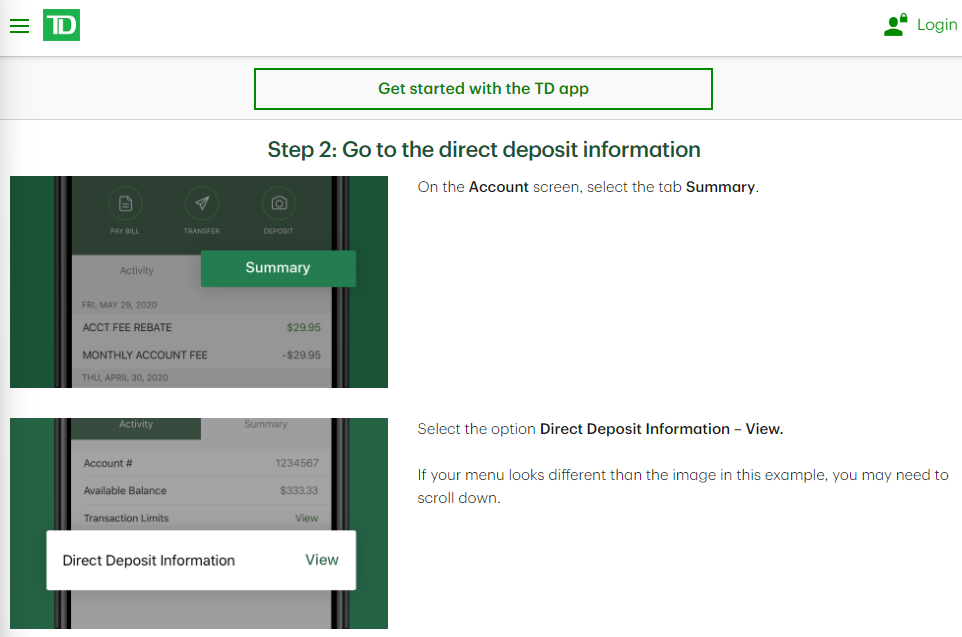
Task: Open the hamburger navigation menu
Action: pyautogui.click(x=20, y=26)
